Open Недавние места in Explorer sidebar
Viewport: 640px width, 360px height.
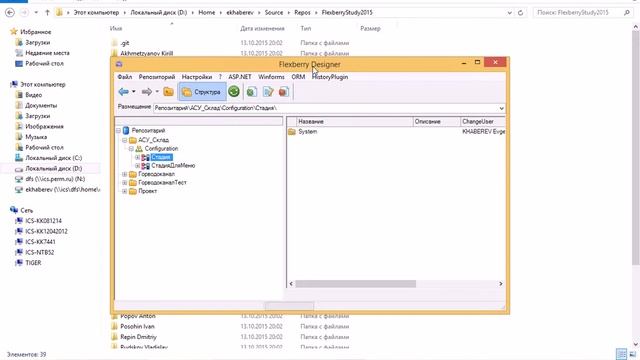[47, 53]
